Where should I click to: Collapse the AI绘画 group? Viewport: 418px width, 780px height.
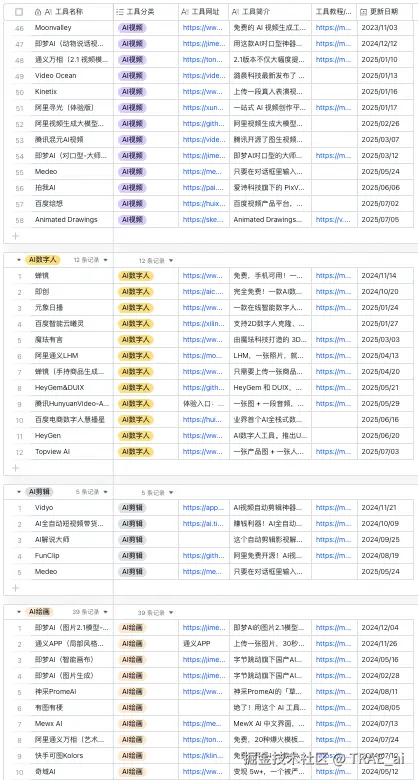click(x=19, y=612)
